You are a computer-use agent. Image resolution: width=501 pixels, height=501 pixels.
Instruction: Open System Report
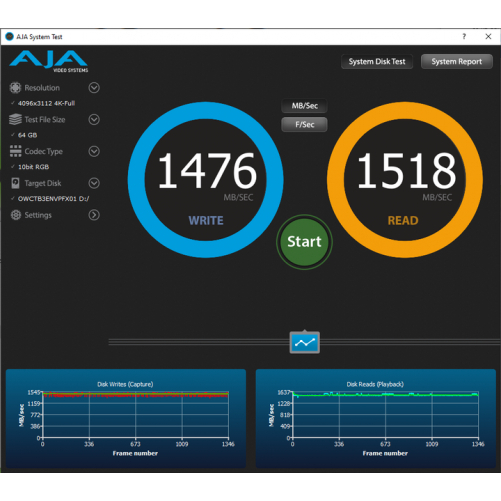(457, 62)
